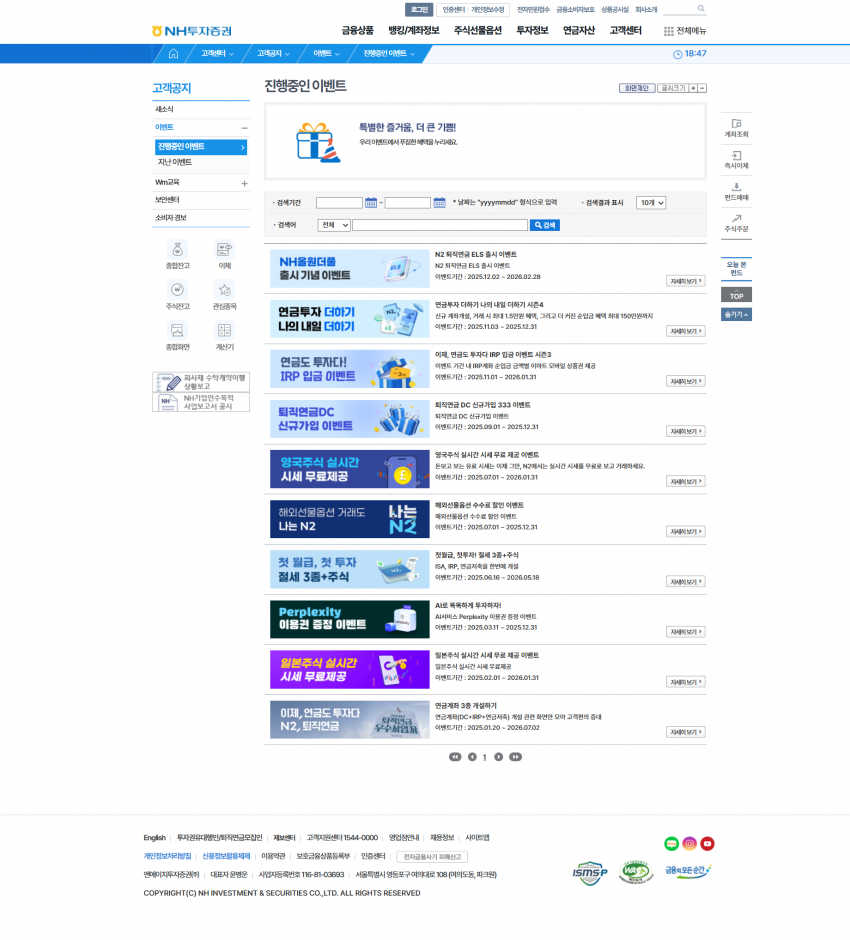Open the 펀드매매 quick icon
Screen dimensions: 850x940
[736, 190]
